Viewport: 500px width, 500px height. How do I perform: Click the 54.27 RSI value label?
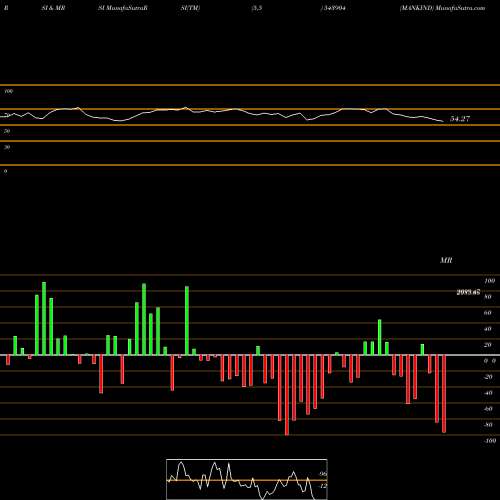(460, 119)
